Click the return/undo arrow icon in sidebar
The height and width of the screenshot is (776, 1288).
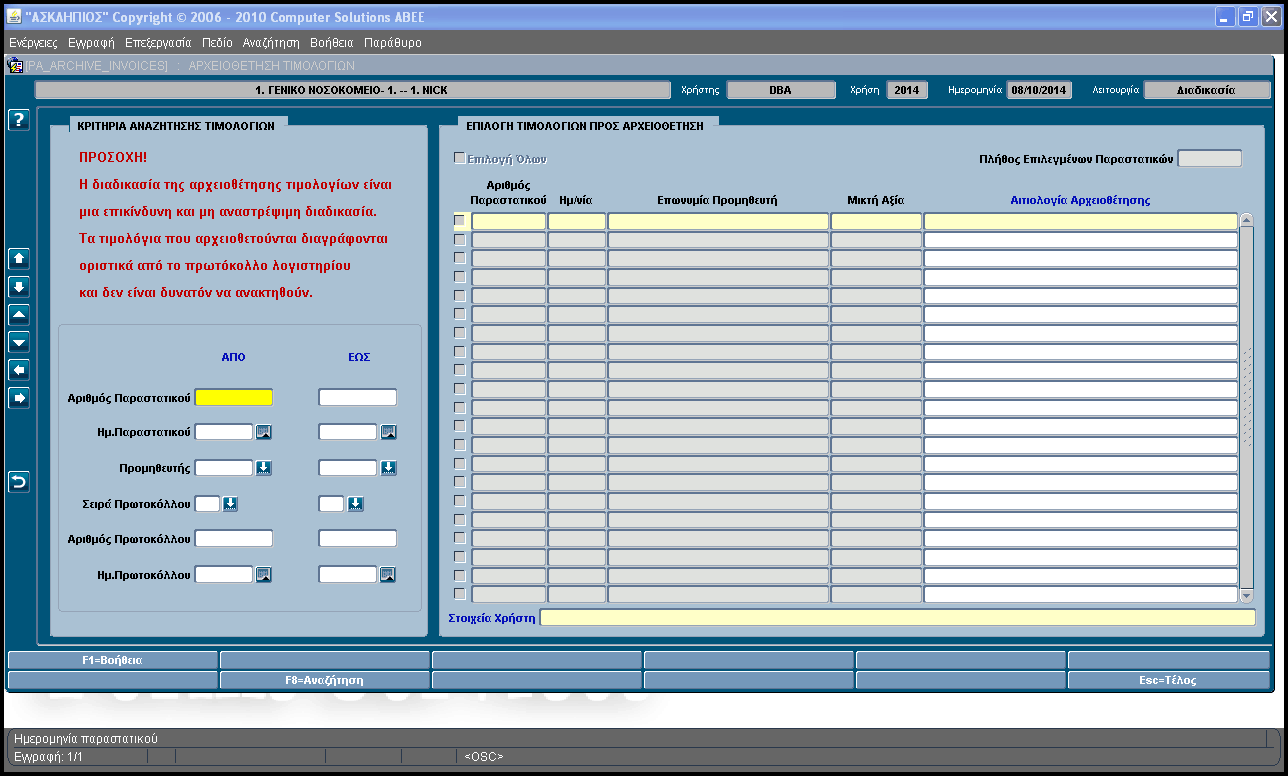click(x=19, y=483)
